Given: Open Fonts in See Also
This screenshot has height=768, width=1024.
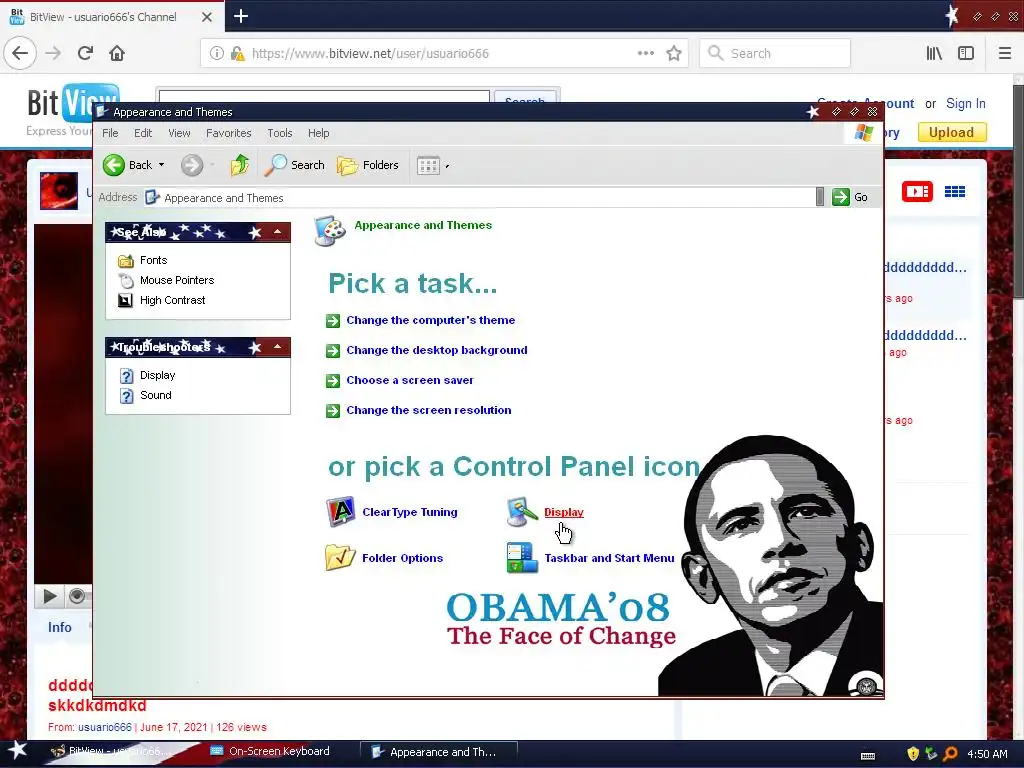Looking at the screenshot, I should point(153,260).
